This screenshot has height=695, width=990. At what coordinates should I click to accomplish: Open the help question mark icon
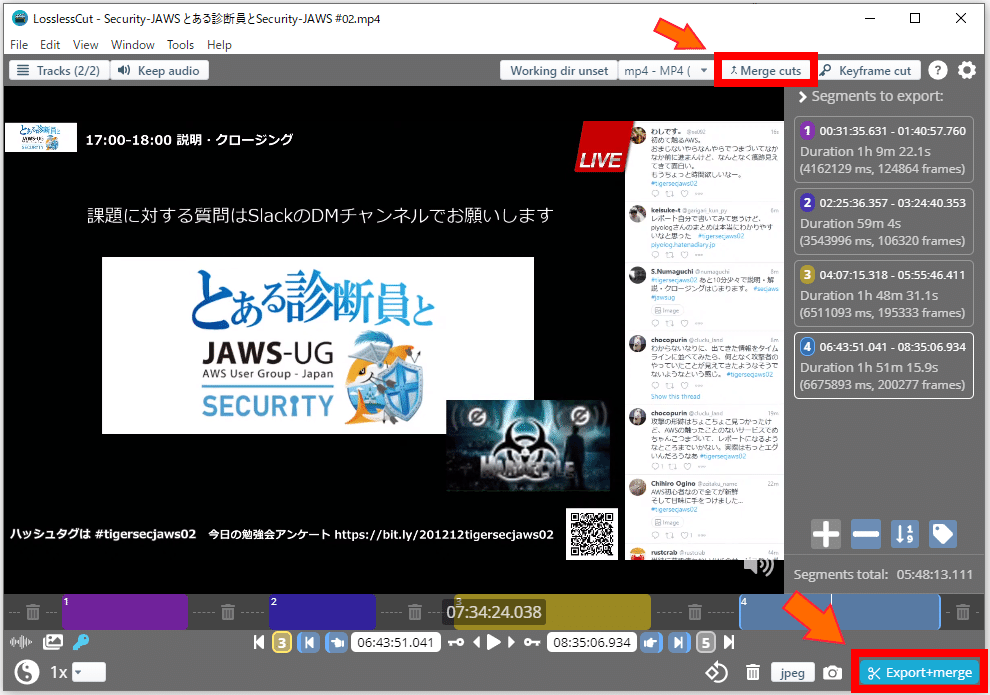tap(938, 70)
